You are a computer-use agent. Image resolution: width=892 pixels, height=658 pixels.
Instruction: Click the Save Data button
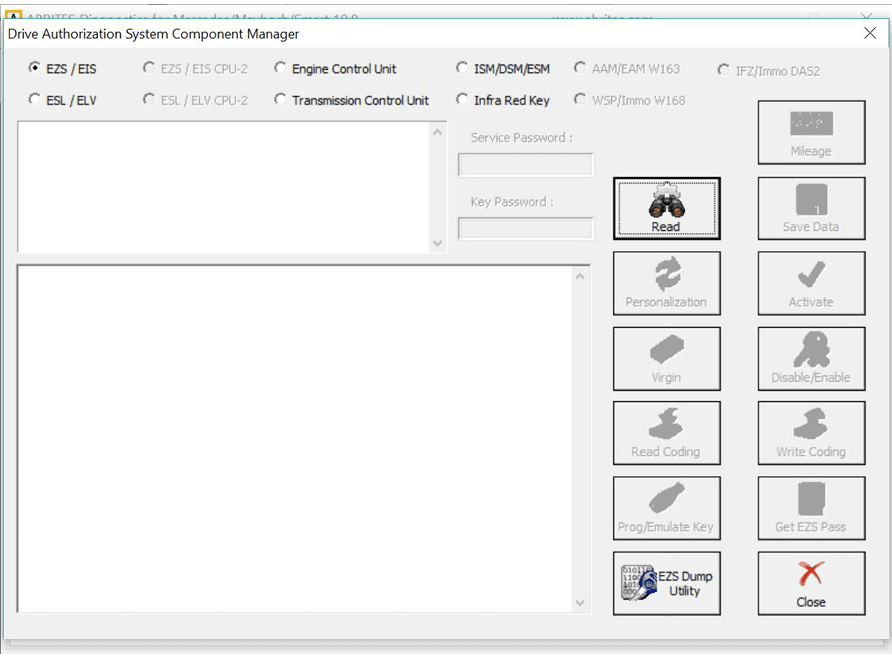tap(811, 209)
